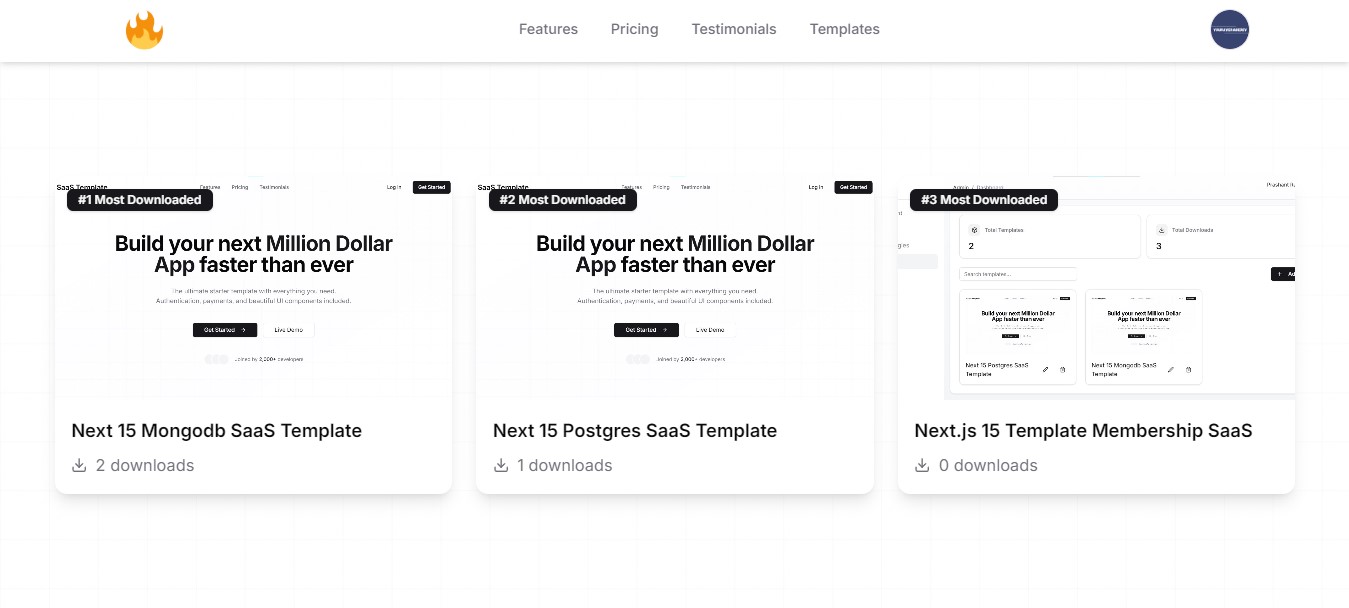
Task: Open Next.js 15 Template Membership SaaS title
Action: (1083, 431)
